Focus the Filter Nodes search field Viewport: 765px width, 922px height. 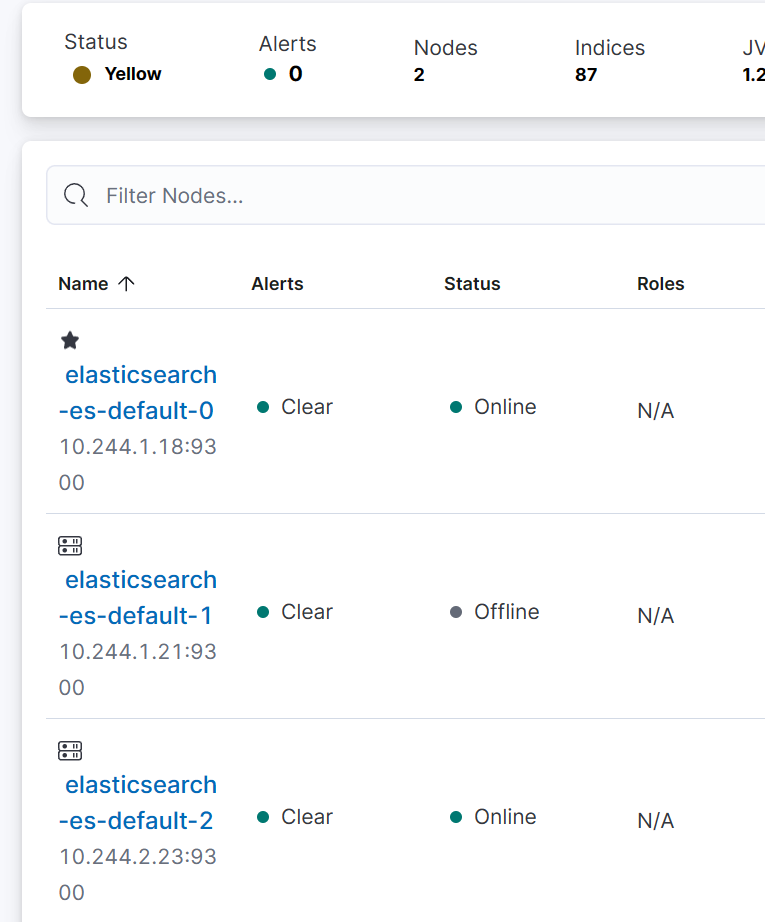(406, 195)
